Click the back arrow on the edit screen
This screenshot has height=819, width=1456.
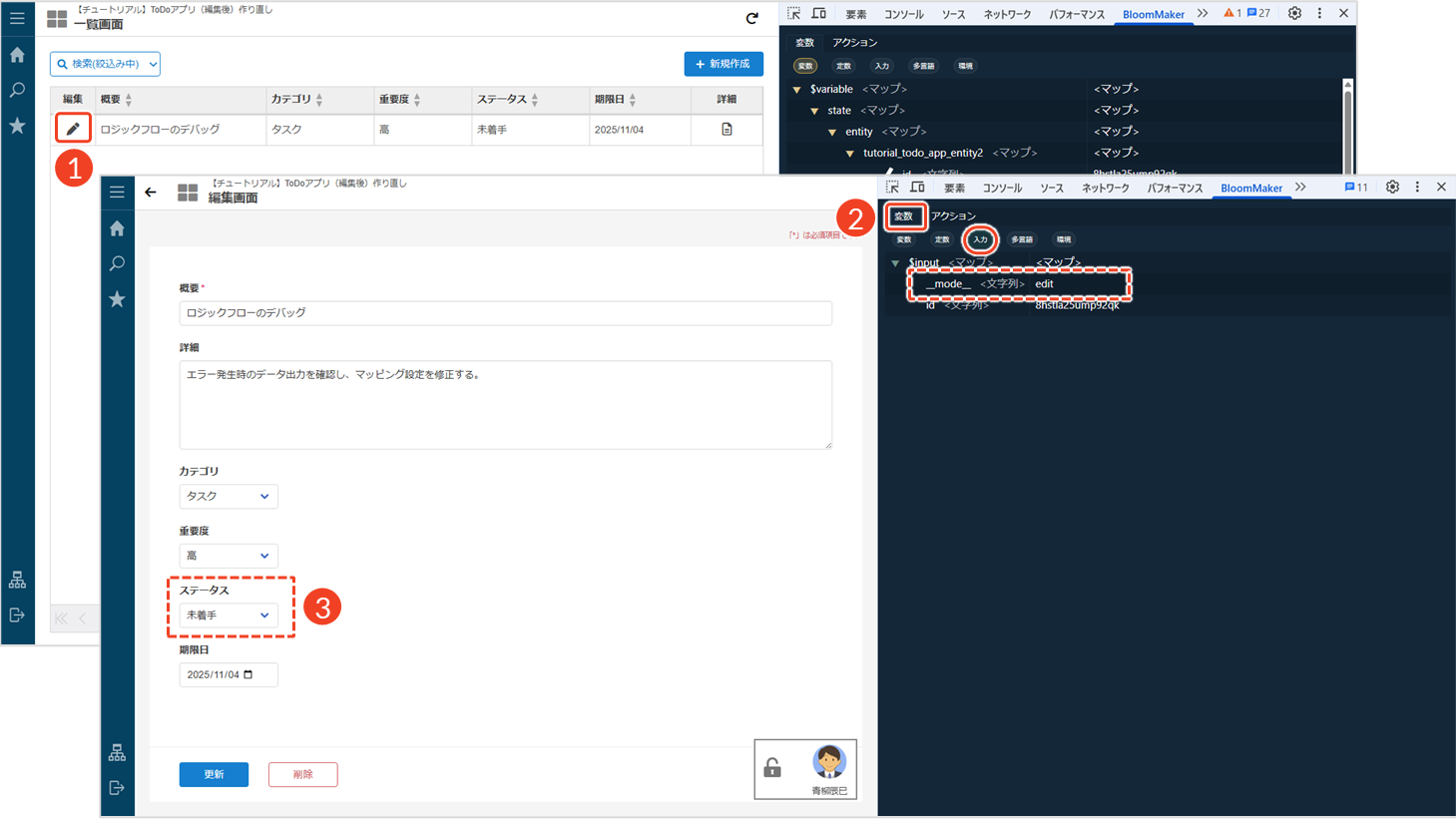(151, 193)
